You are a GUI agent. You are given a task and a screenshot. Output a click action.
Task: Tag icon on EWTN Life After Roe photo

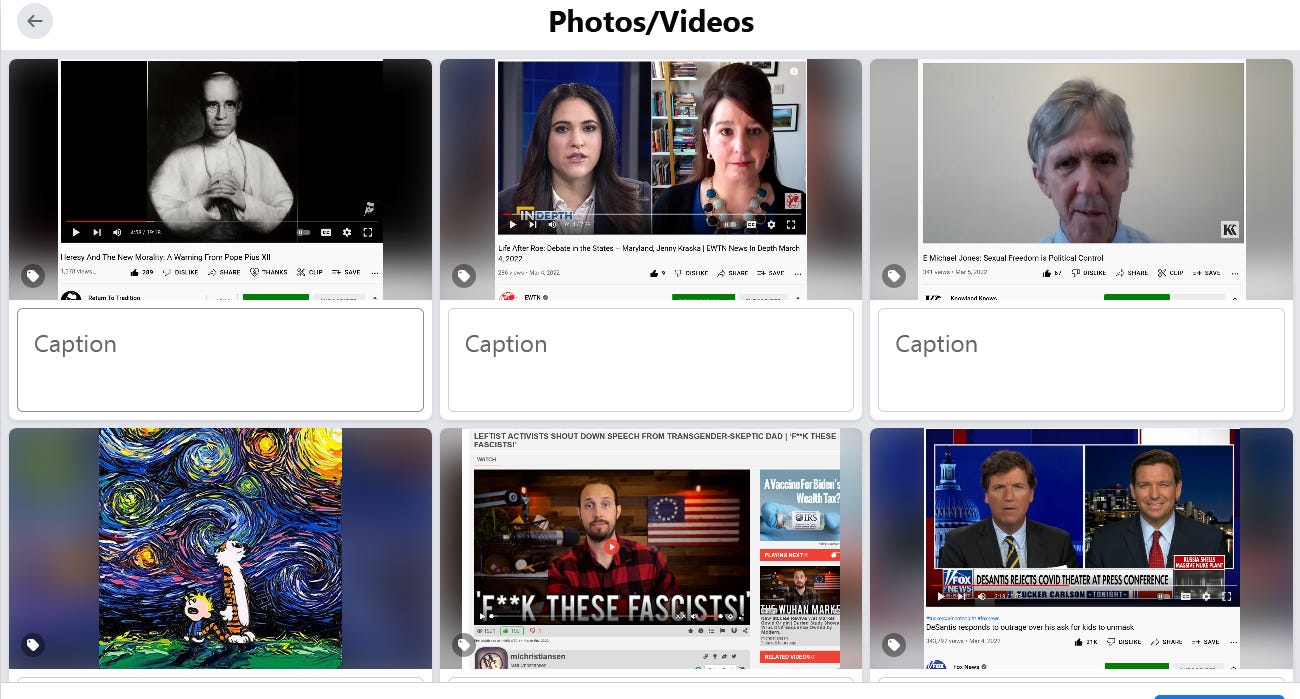[x=464, y=276]
